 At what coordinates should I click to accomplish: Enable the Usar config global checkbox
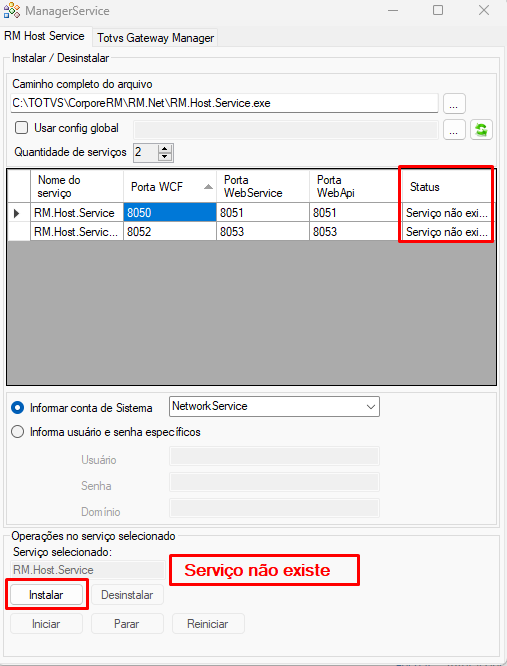click(x=21, y=128)
